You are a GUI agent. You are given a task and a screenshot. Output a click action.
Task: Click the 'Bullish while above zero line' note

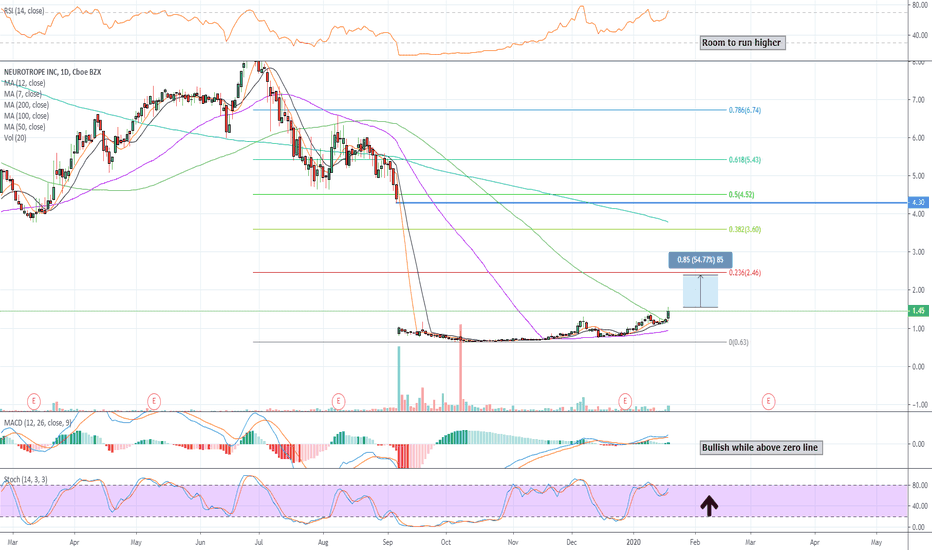click(x=761, y=448)
